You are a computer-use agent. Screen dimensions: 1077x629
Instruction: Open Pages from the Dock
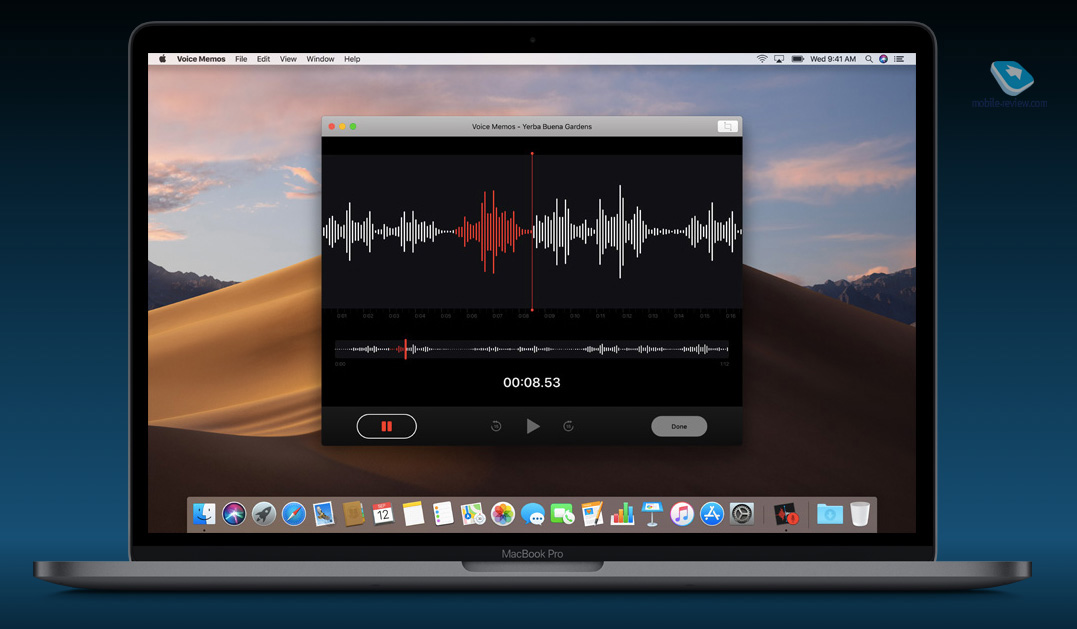pos(592,514)
